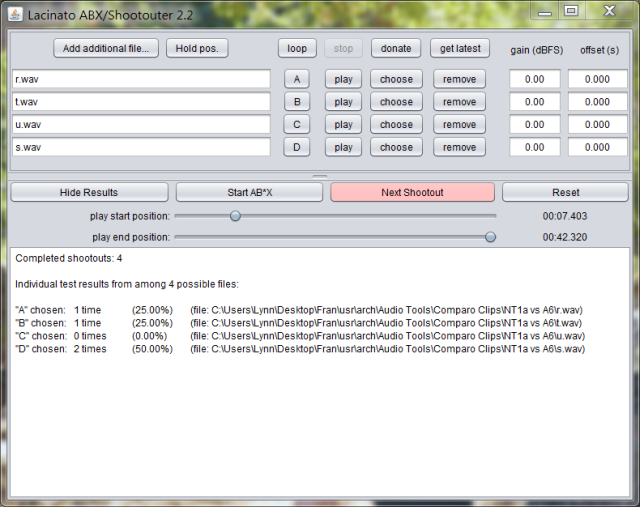Select file C button for u.wav
The image size is (640, 507).
coord(297,125)
